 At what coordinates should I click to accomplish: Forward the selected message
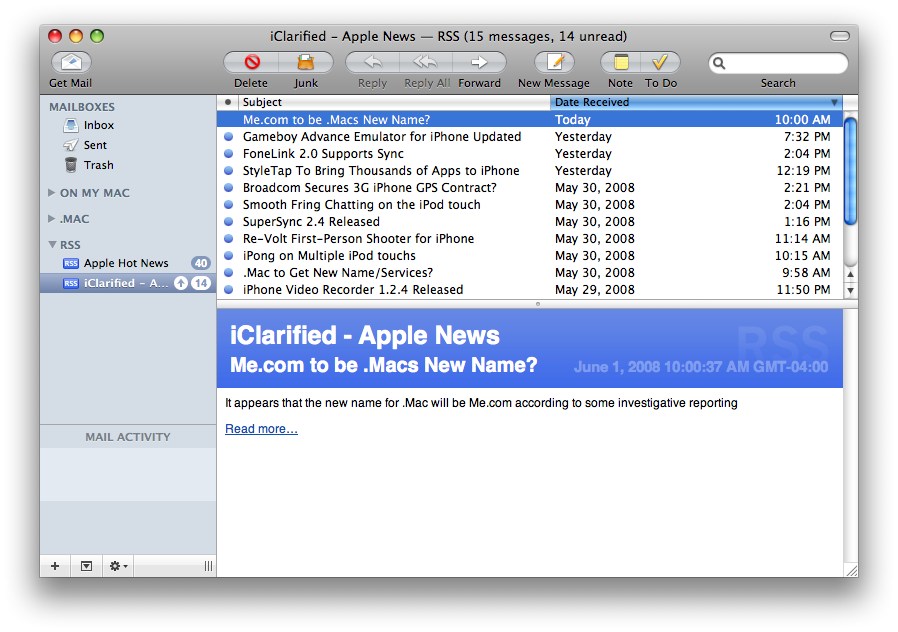[479, 63]
